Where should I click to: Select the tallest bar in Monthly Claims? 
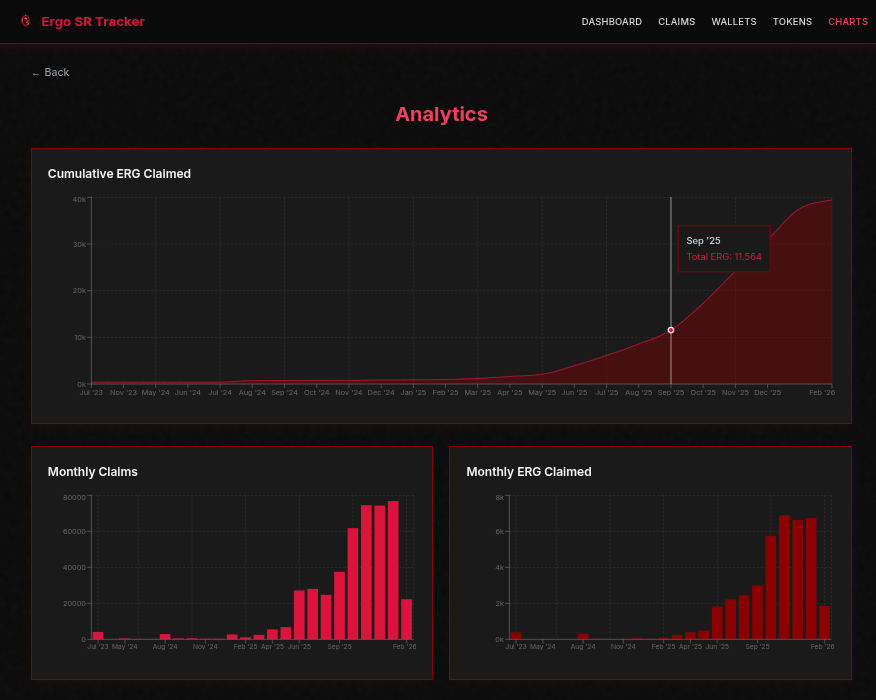point(393,570)
